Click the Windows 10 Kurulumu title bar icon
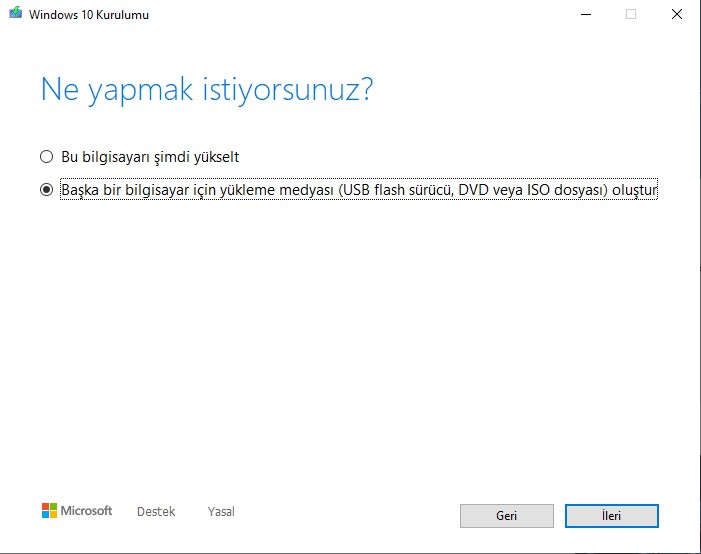Viewport: 701px width, 554px height. tap(14, 14)
